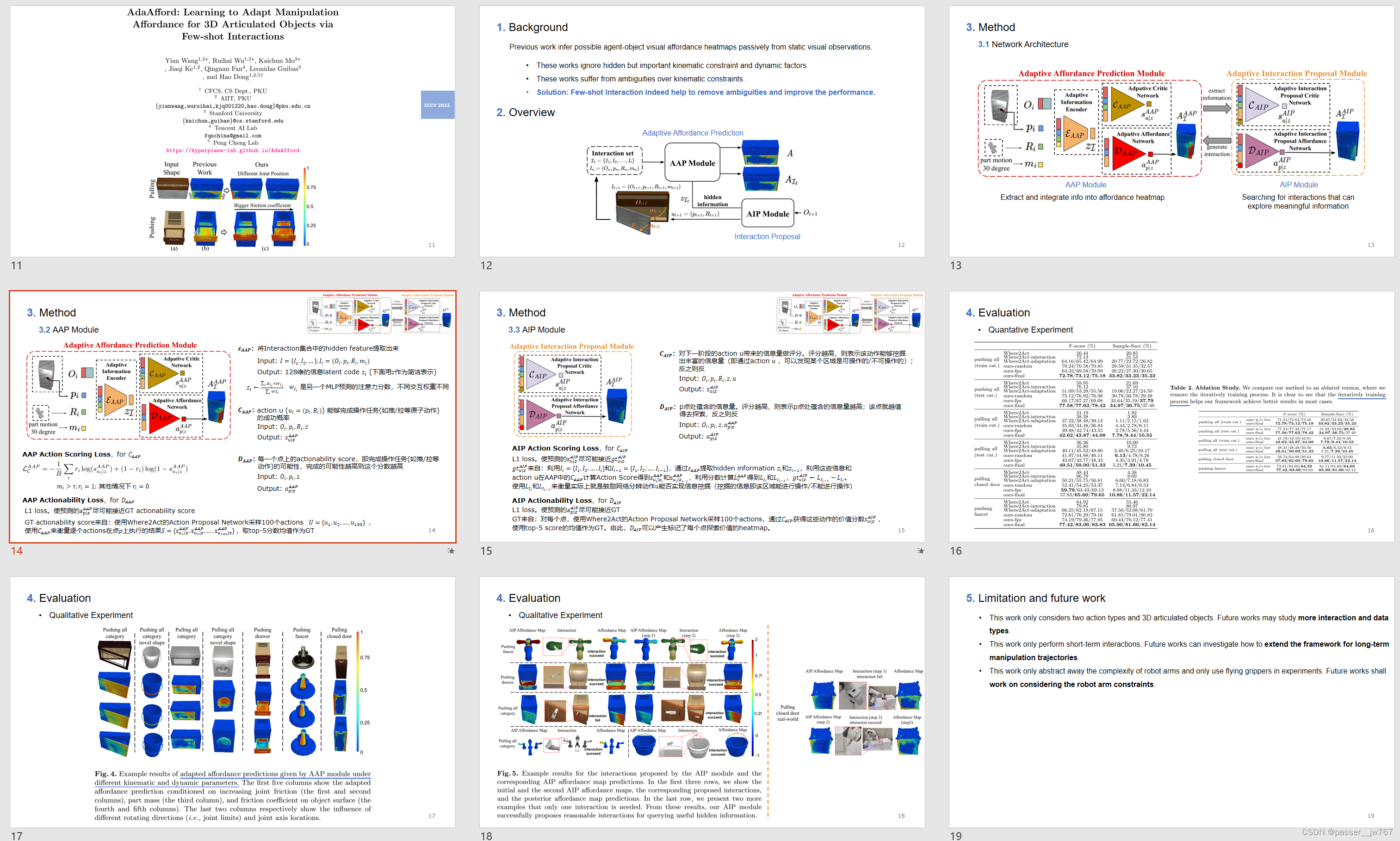Click slide number label 13 below thumbnail

(x=956, y=265)
